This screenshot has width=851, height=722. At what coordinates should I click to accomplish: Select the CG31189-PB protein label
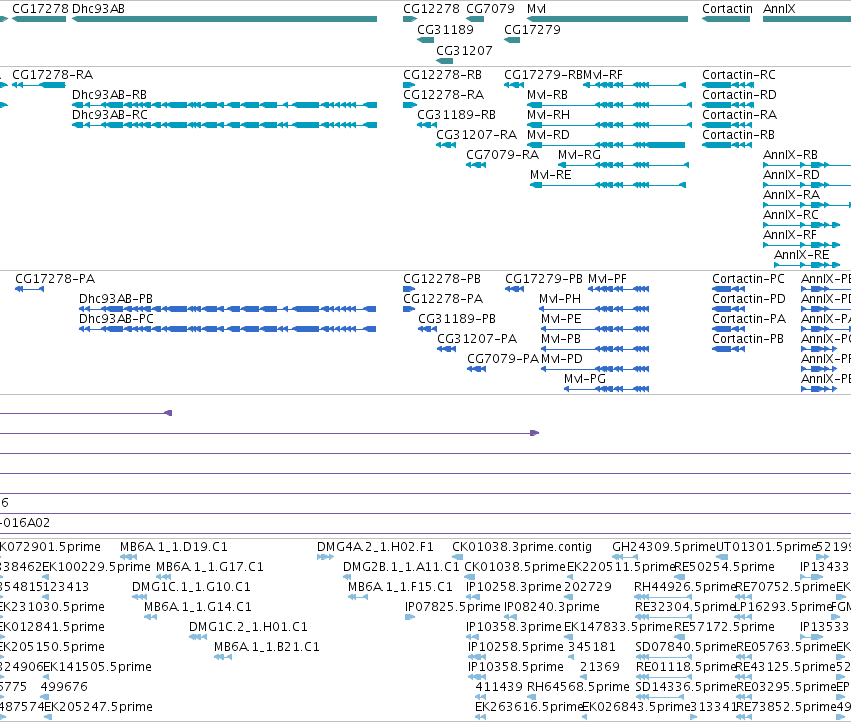click(457, 319)
